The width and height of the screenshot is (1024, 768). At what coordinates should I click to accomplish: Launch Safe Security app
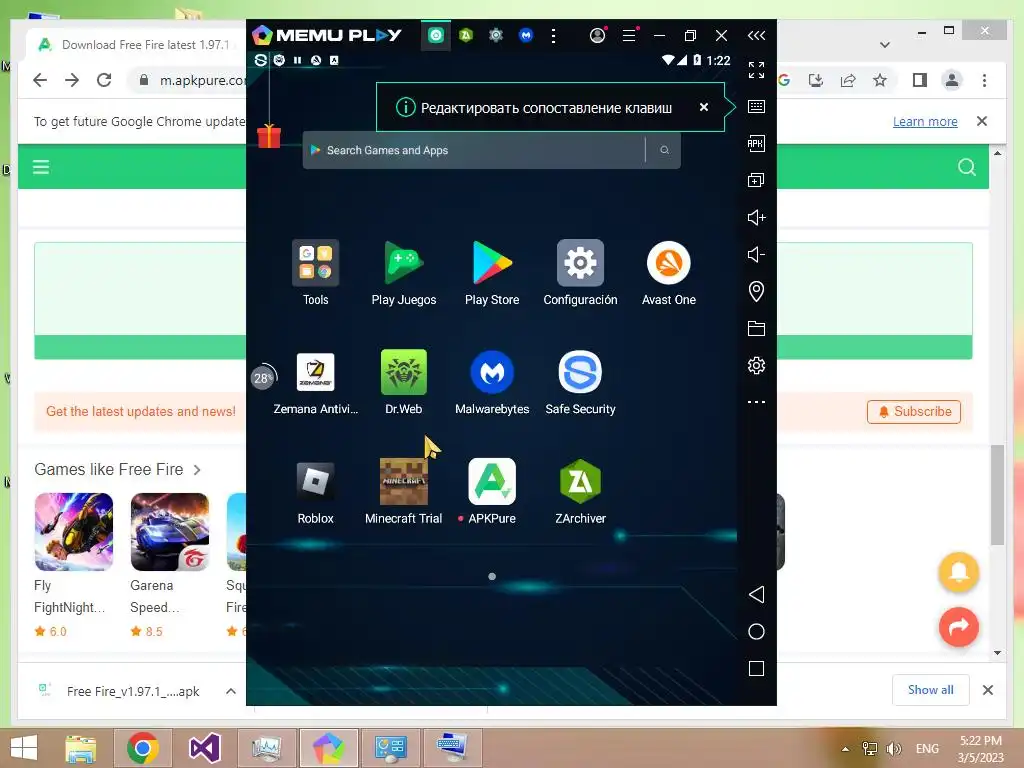580,372
